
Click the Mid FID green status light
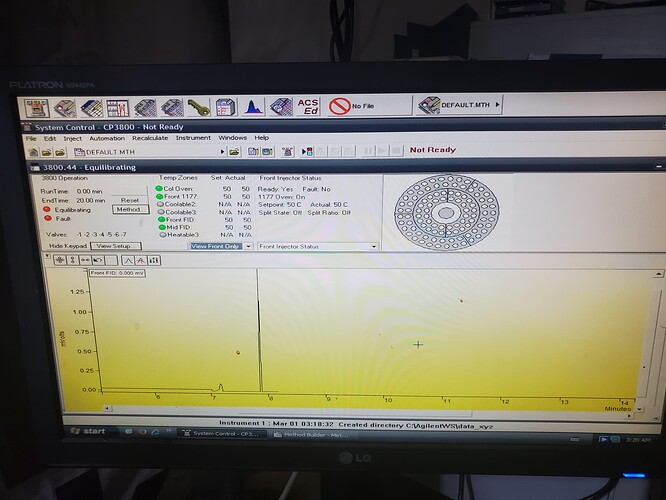162,227
